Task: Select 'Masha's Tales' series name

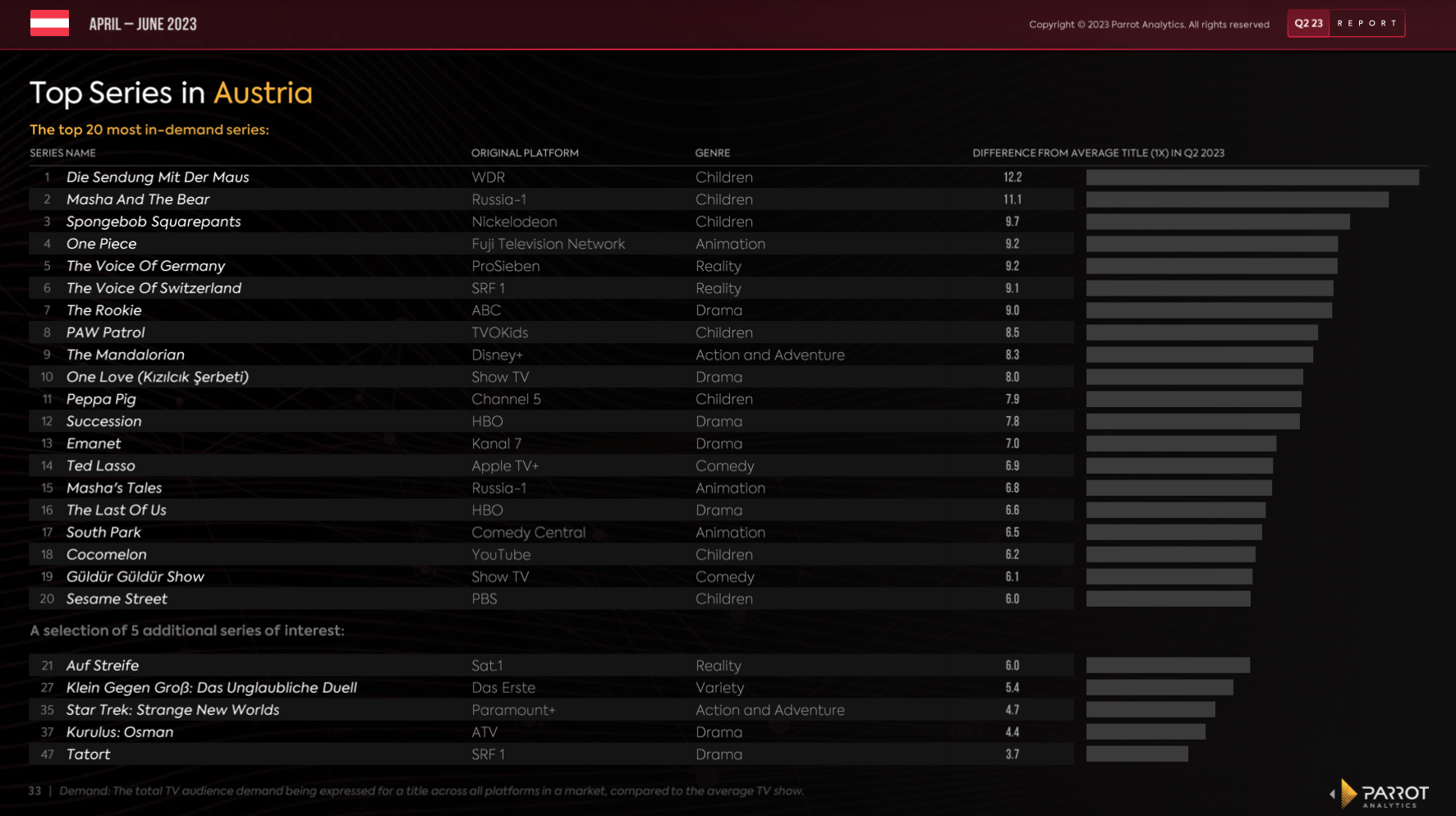Action: click(x=114, y=488)
